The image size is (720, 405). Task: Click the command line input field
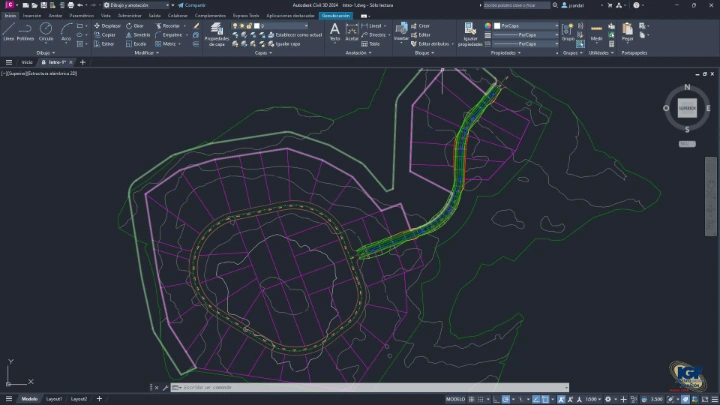point(370,388)
